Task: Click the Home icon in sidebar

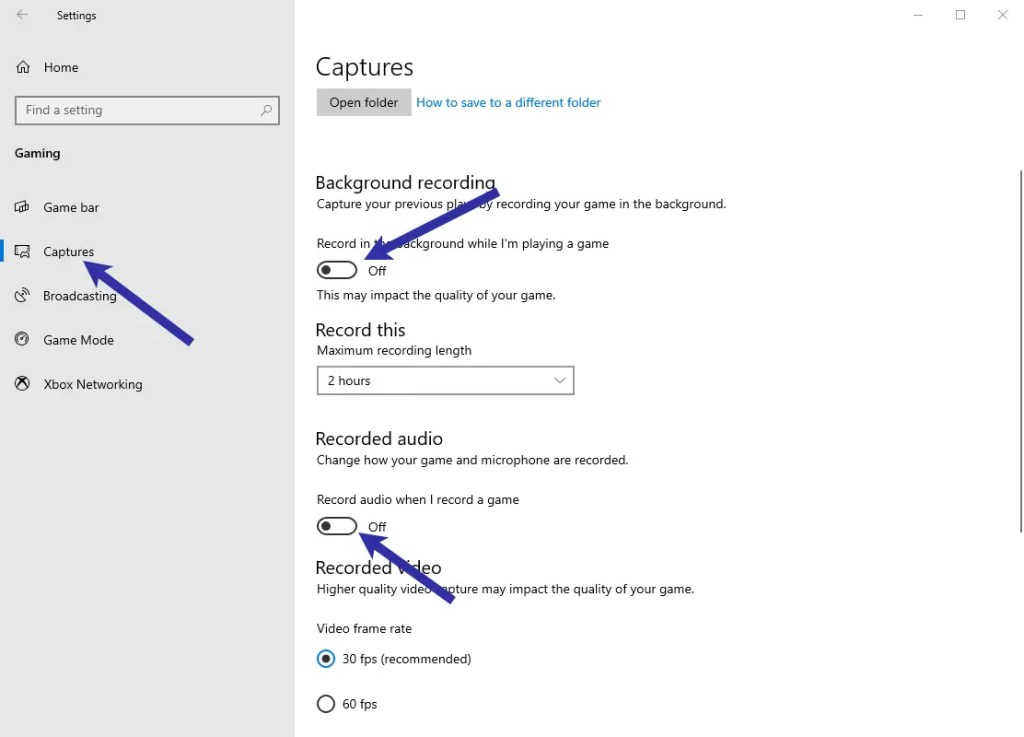Action: coord(23,67)
